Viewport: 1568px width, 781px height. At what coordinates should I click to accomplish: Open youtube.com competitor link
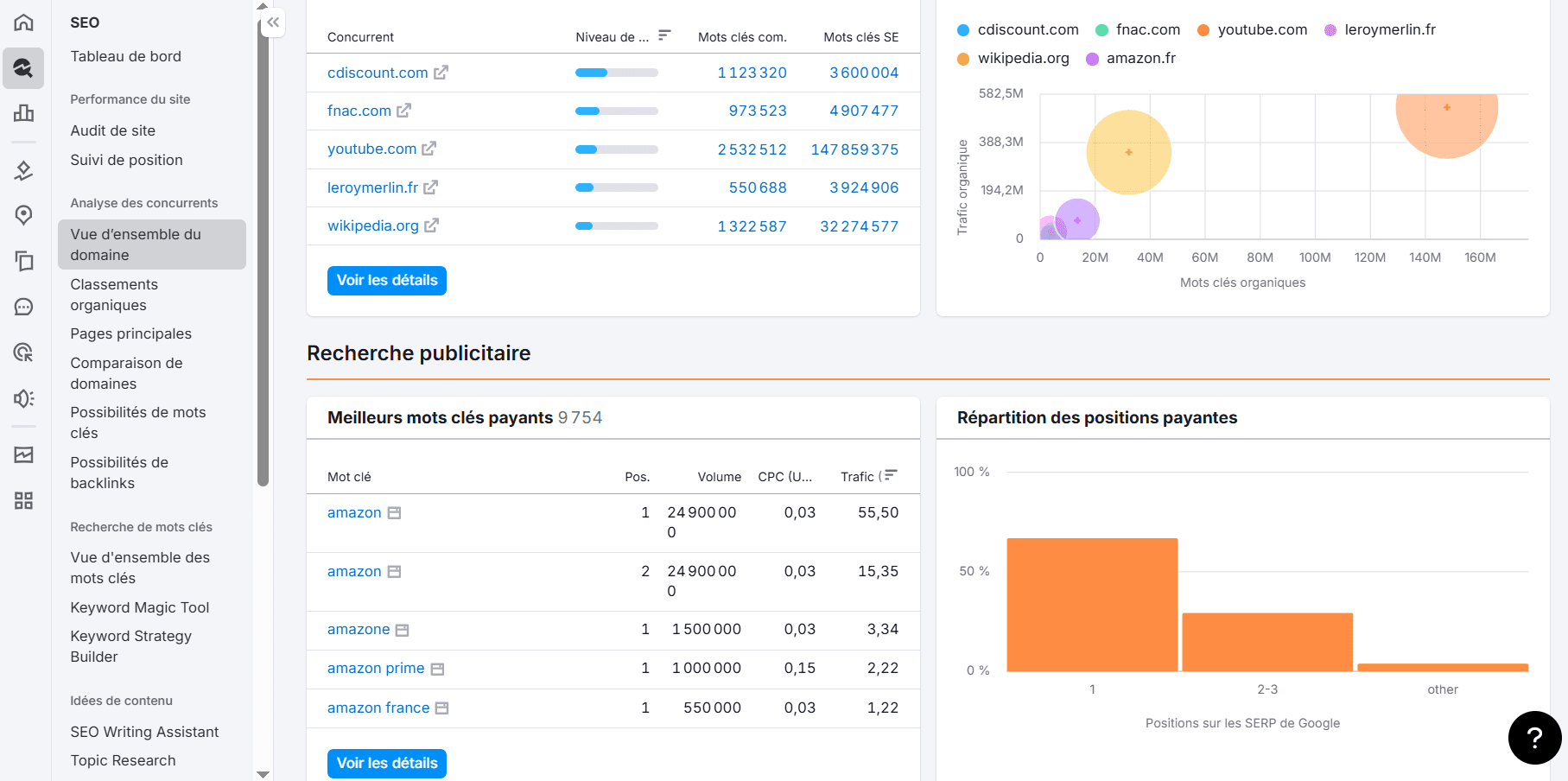372,149
